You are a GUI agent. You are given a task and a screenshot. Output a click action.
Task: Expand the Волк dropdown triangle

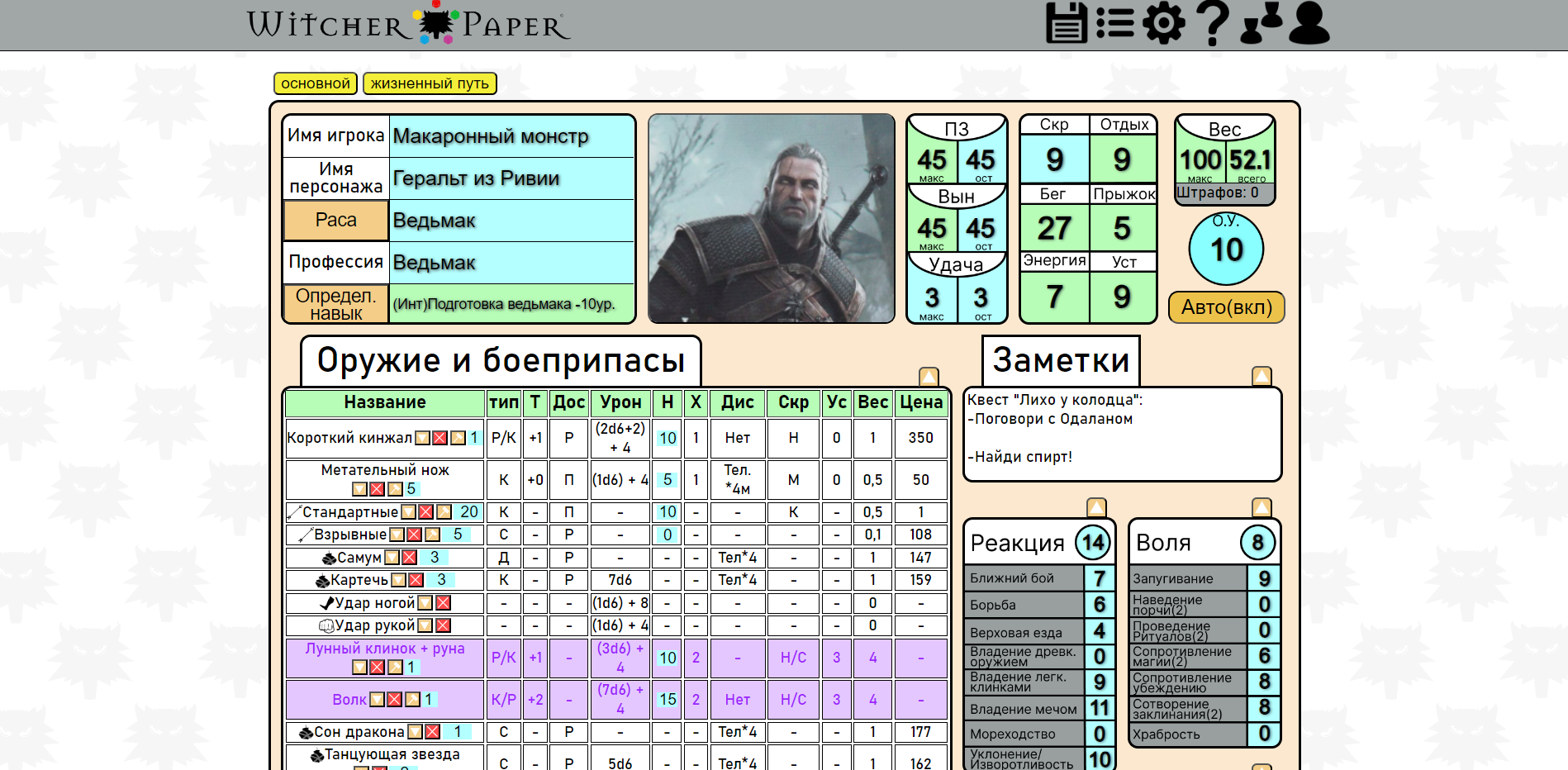click(378, 700)
